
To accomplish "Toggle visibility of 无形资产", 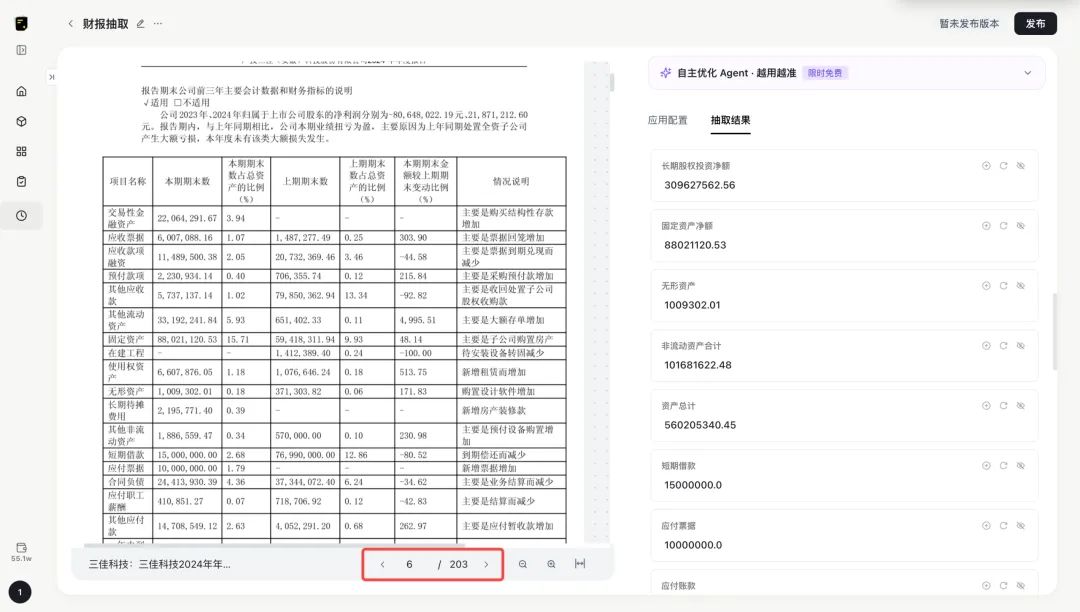I will coord(1021,286).
